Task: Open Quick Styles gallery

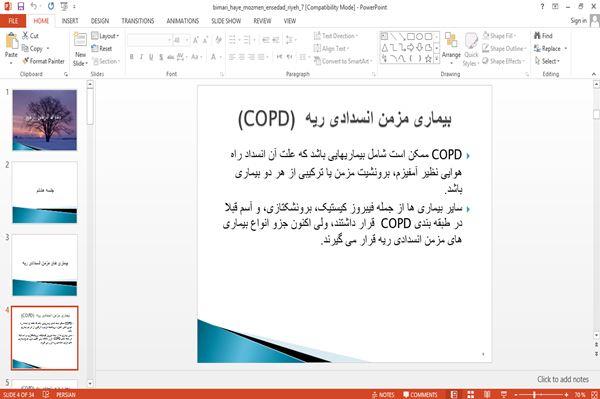Action: (x=471, y=50)
